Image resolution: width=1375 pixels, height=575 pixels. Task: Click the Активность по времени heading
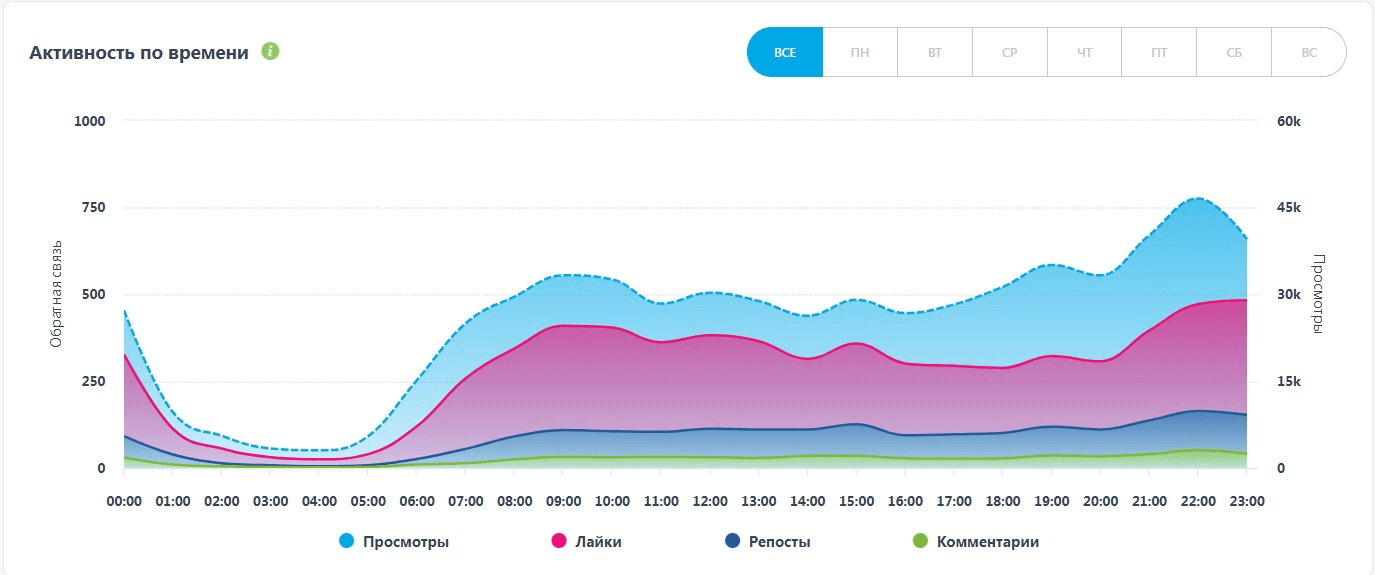(x=139, y=53)
